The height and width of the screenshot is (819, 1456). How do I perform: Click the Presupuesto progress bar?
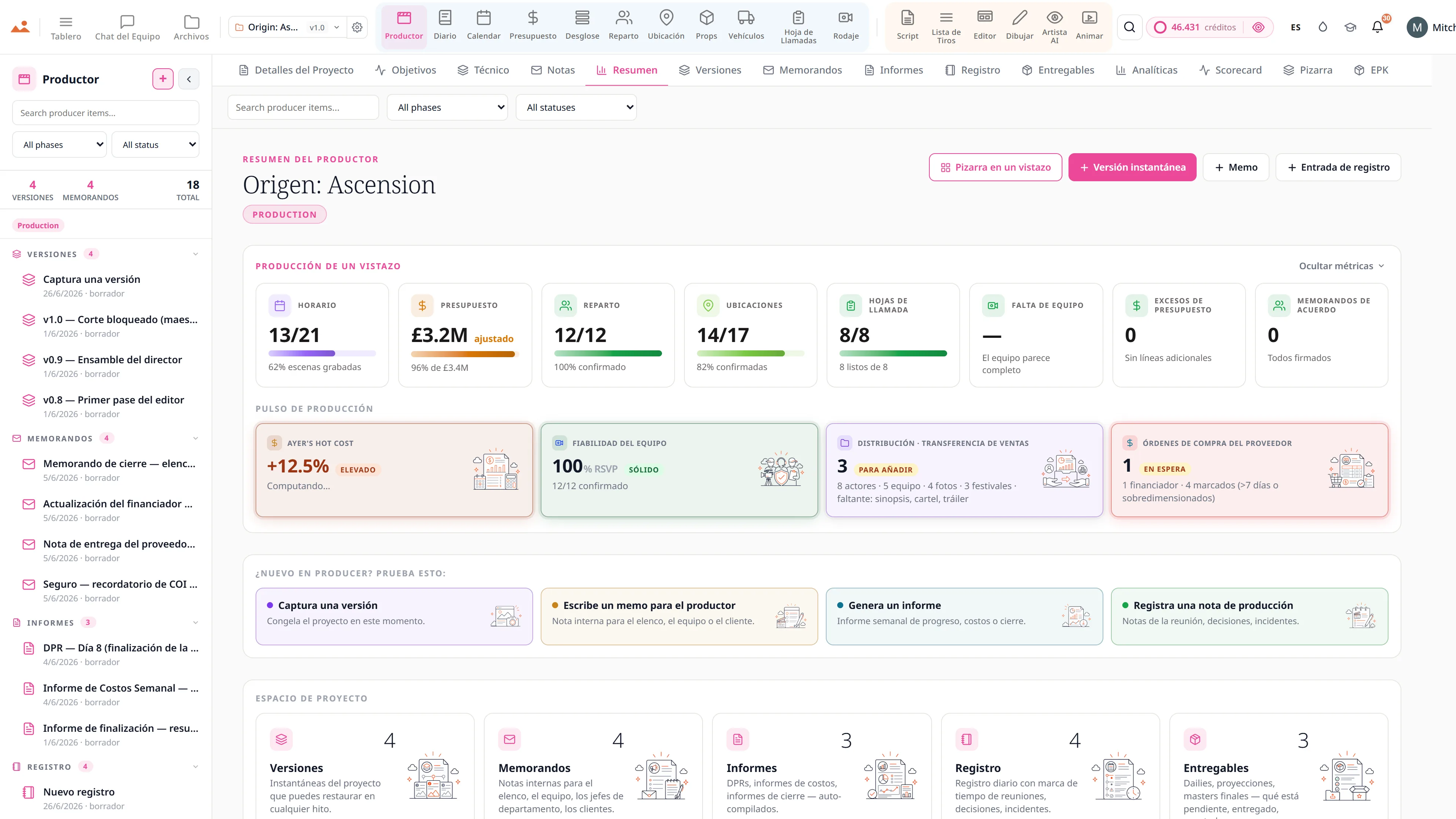pos(464,354)
